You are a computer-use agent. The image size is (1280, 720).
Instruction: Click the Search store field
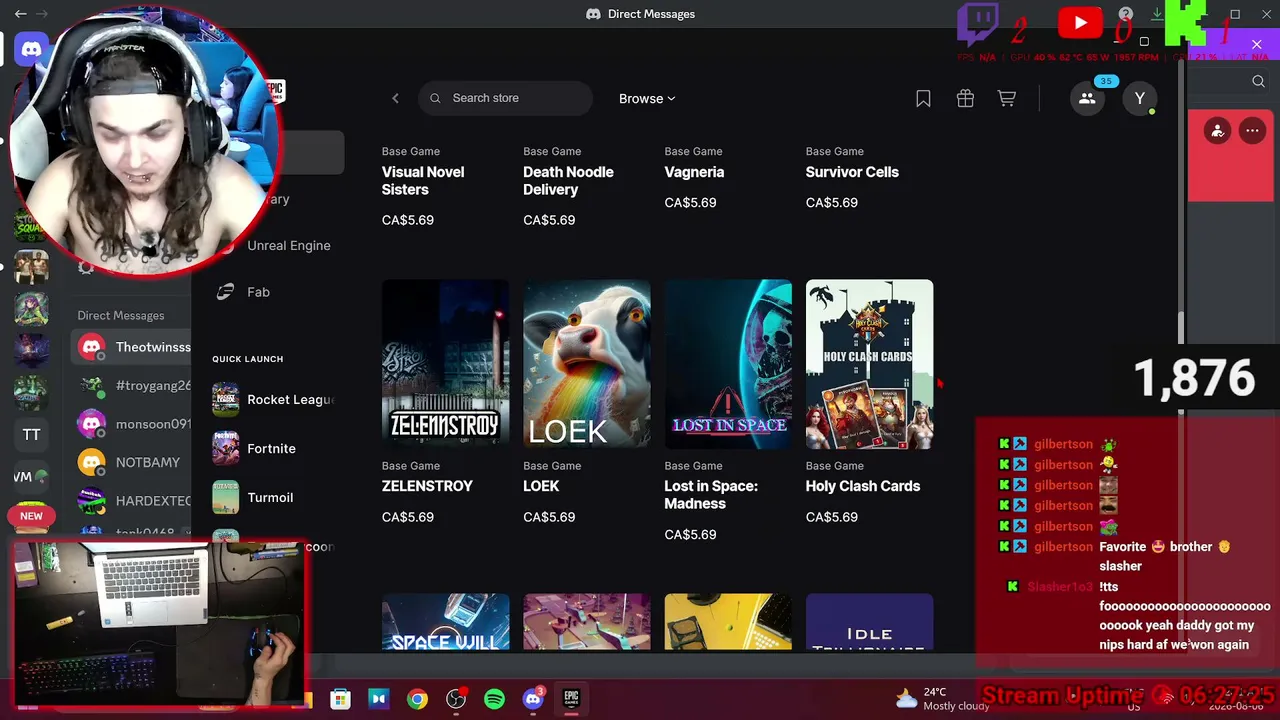(506, 98)
